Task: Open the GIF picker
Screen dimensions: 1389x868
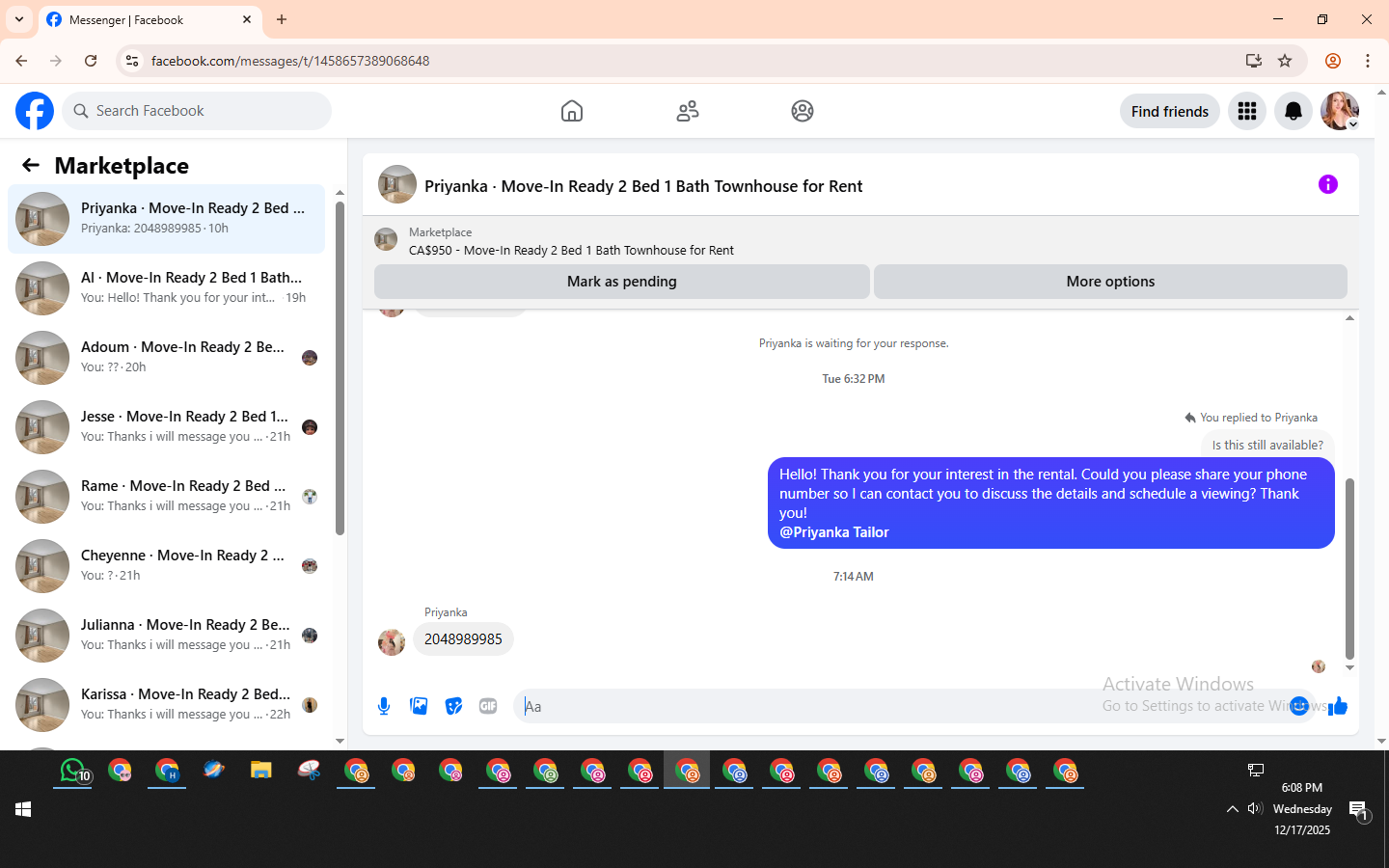Action: pyautogui.click(x=488, y=706)
